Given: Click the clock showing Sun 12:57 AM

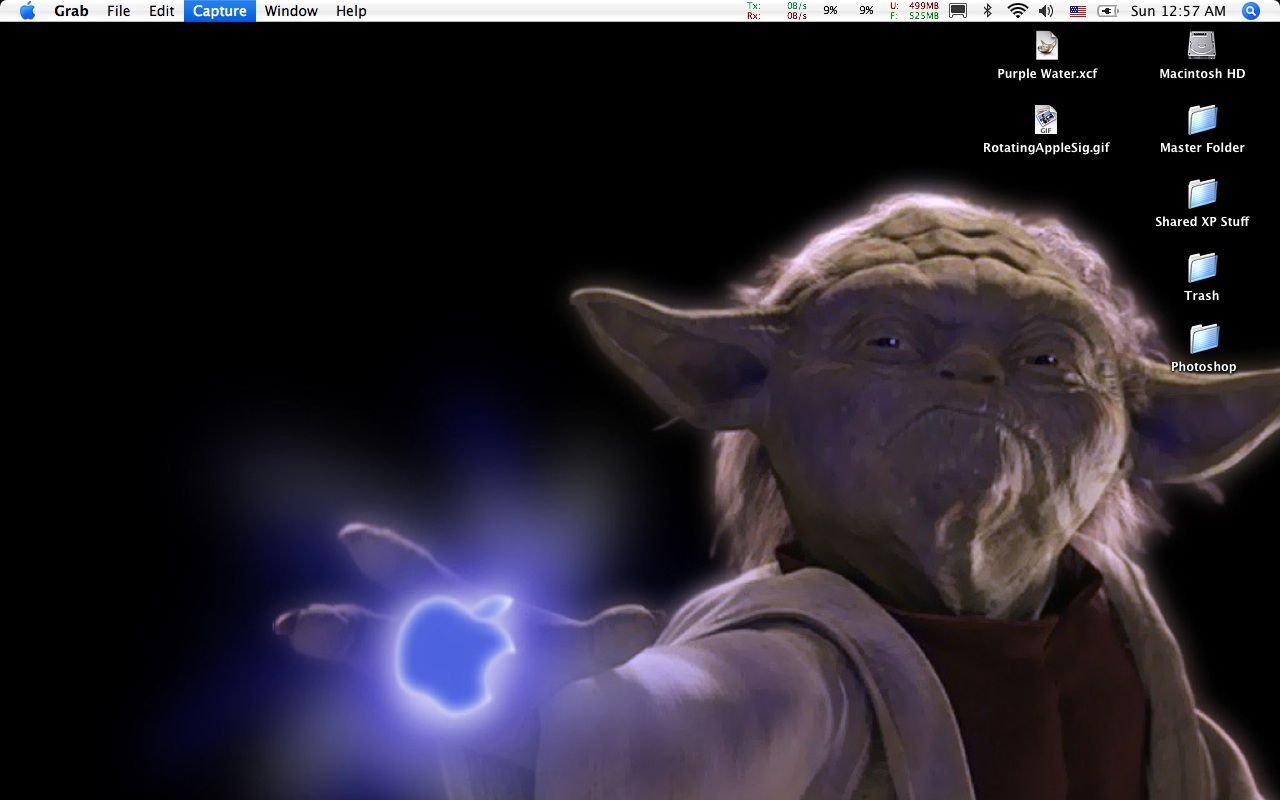Looking at the screenshot, I should (1178, 11).
